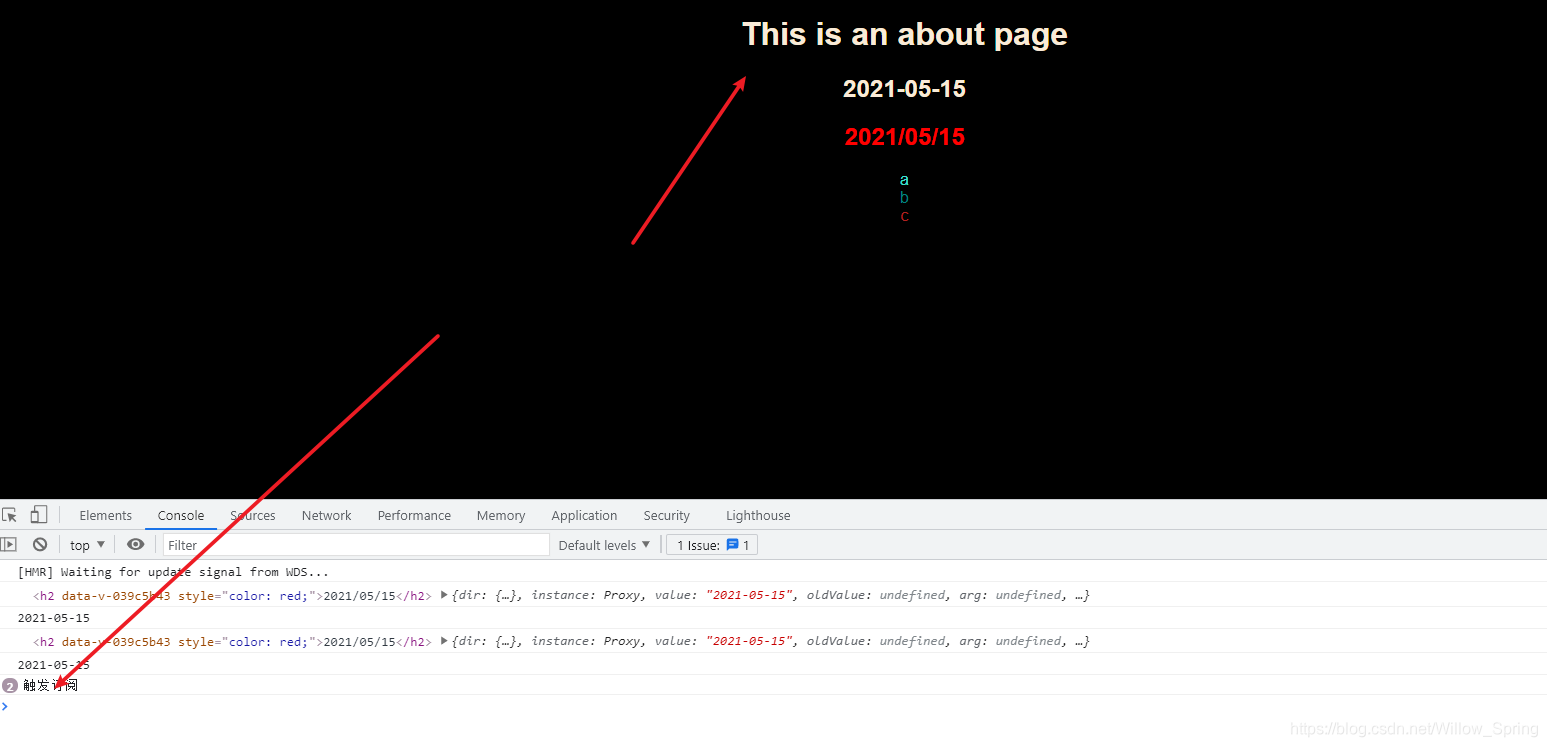
Task: Click the HMR waiting for update message
Action: (x=173, y=572)
